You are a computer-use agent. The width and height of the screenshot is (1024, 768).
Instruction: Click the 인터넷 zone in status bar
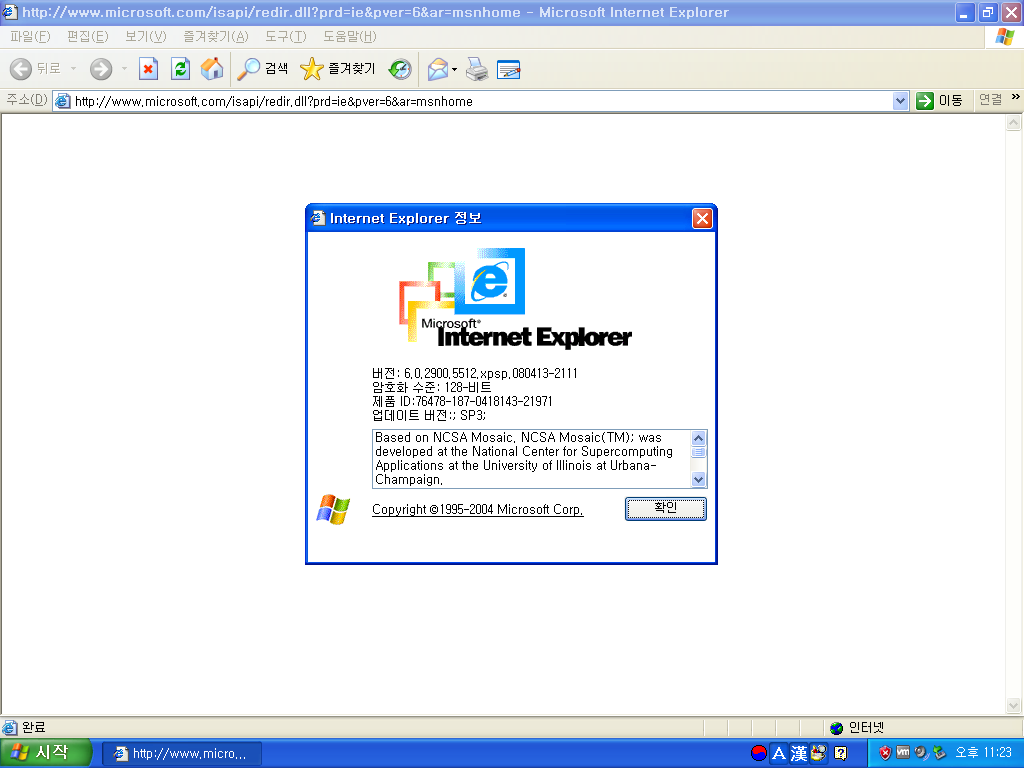coord(857,727)
